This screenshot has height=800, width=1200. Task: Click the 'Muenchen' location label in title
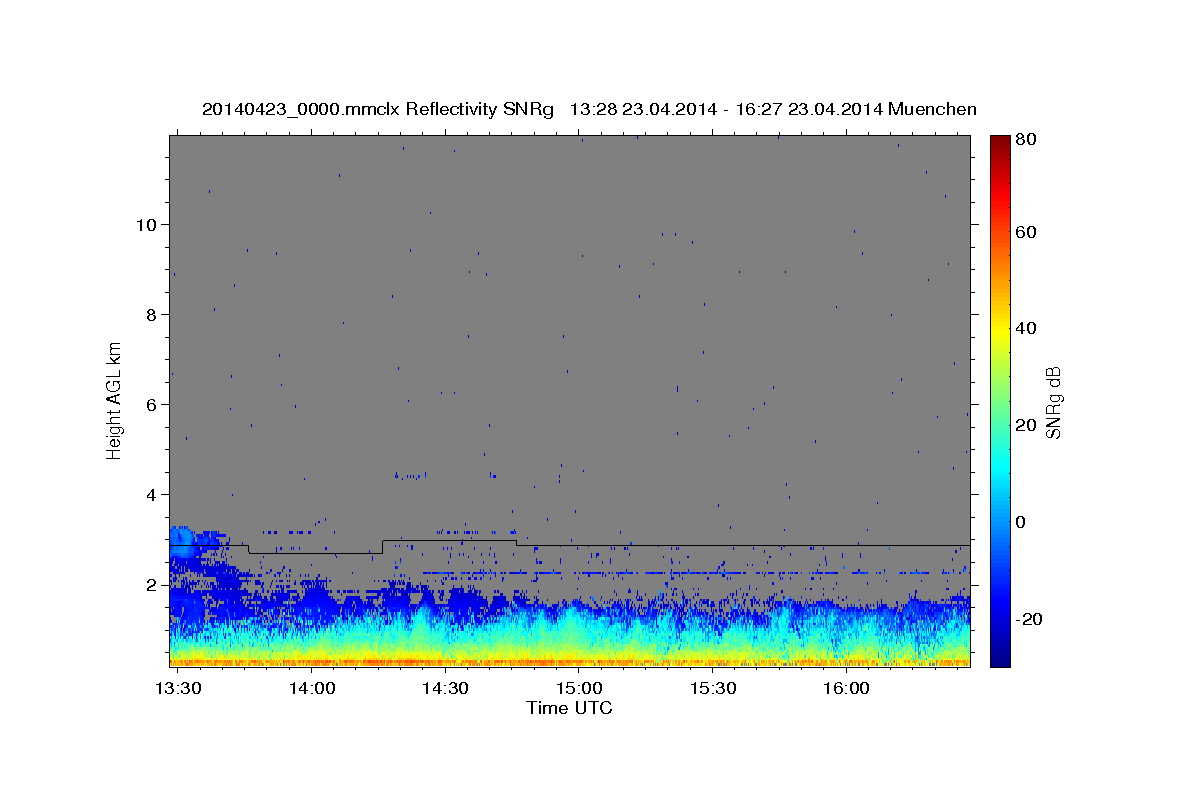click(x=931, y=109)
